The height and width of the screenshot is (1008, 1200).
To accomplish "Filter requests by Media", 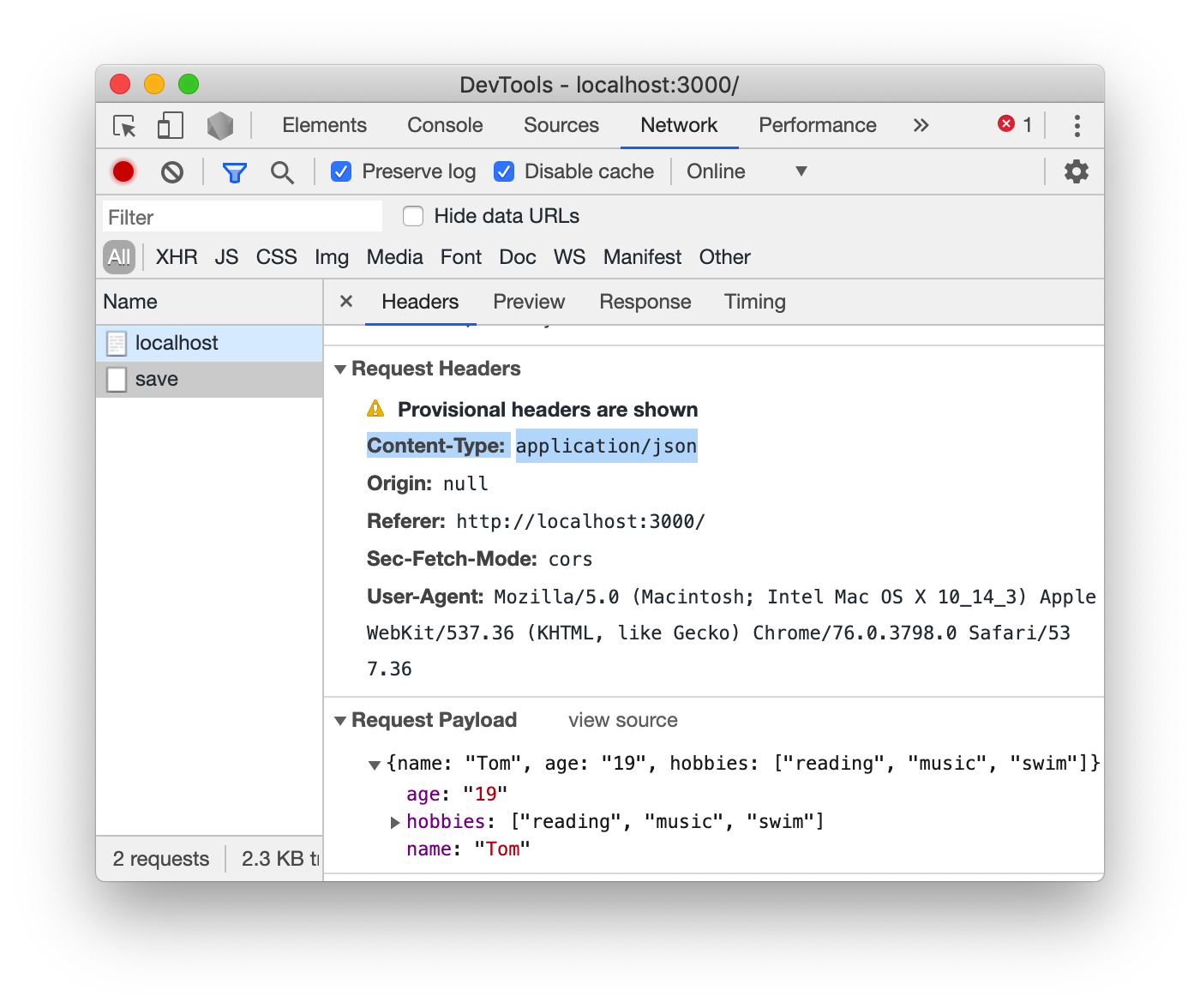I will [x=394, y=257].
